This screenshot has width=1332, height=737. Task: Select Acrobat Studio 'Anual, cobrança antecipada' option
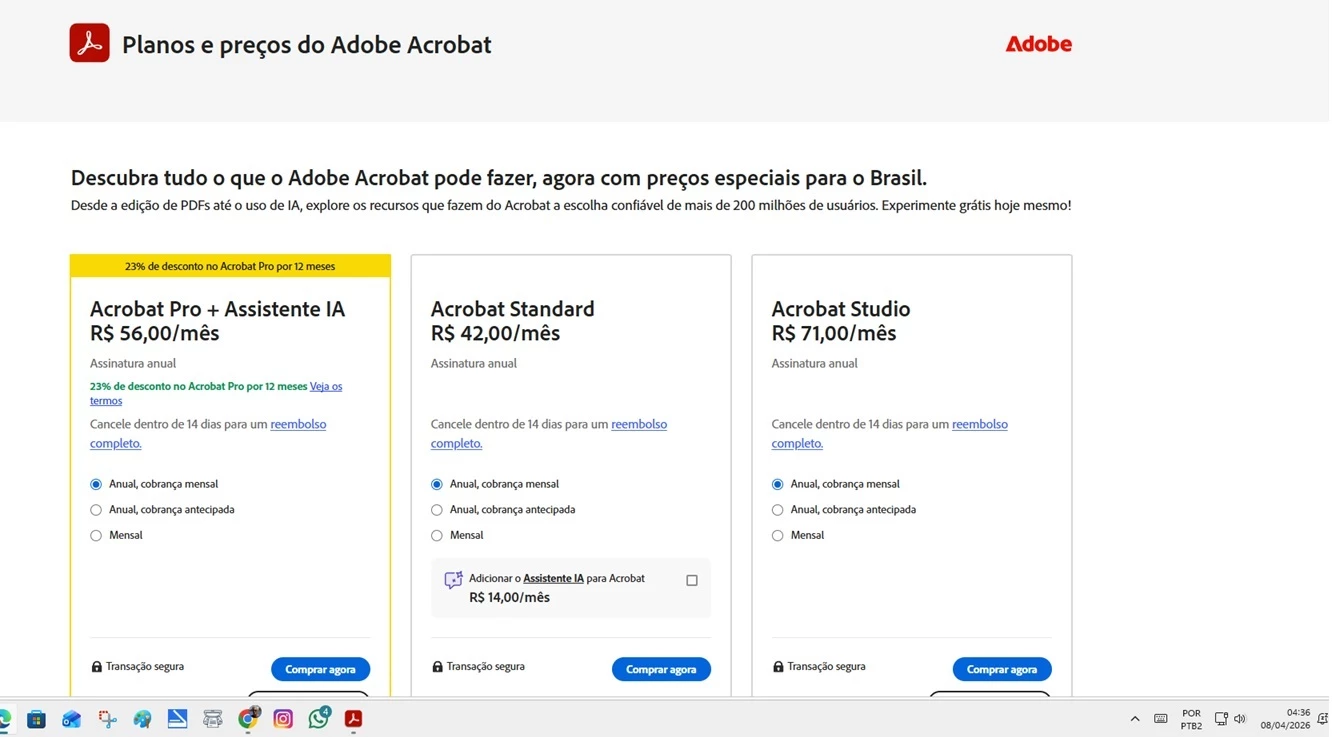coord(778,510)
